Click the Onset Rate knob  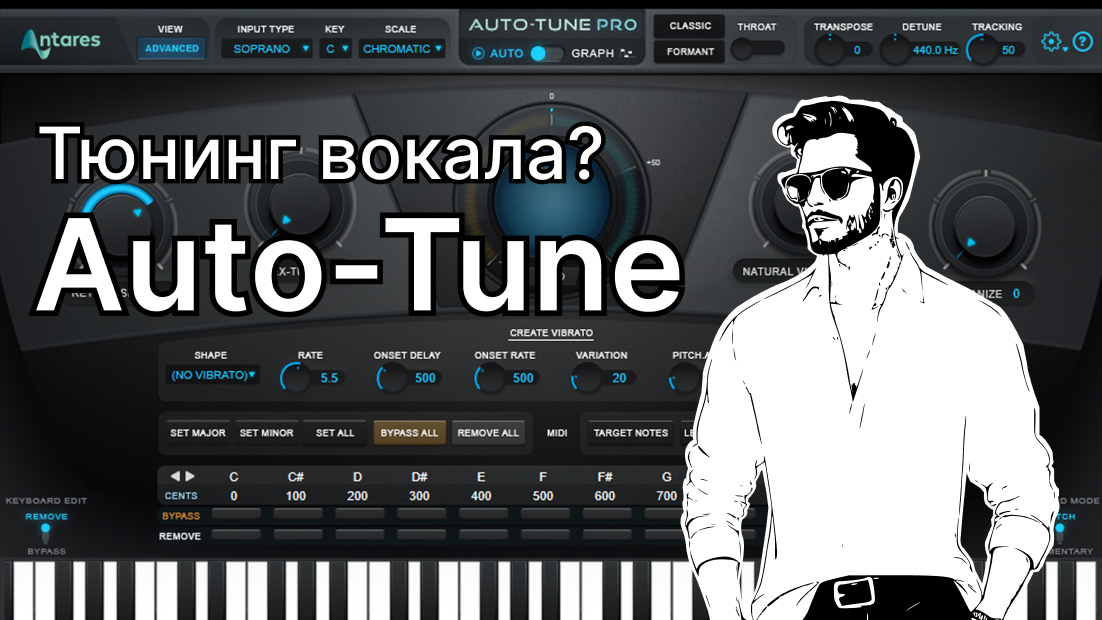(x=489, y=378)
